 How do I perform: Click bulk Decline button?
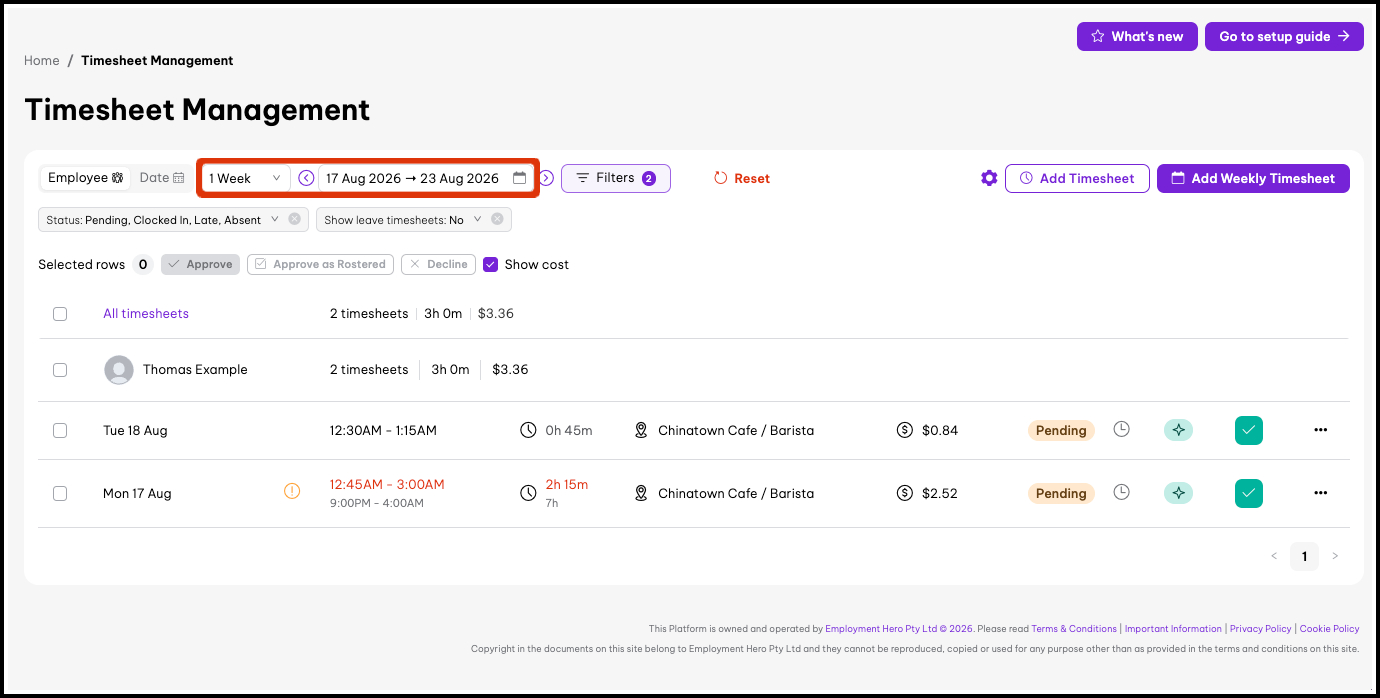pyautogui.click(x=438, y=264)
